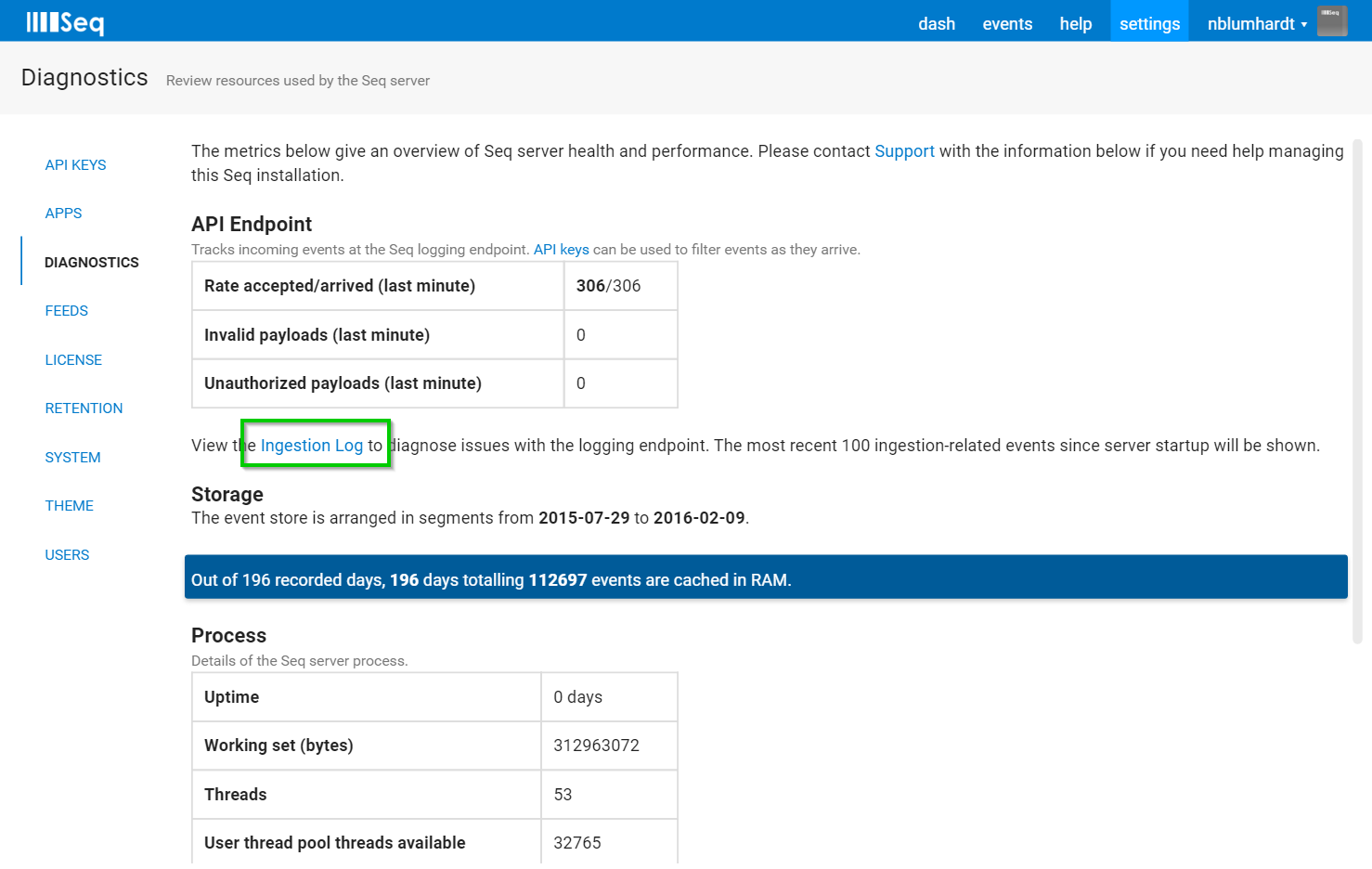Click the Storage heading
The height and width of the screenshot is (869, 1372).
pos(227,494)
